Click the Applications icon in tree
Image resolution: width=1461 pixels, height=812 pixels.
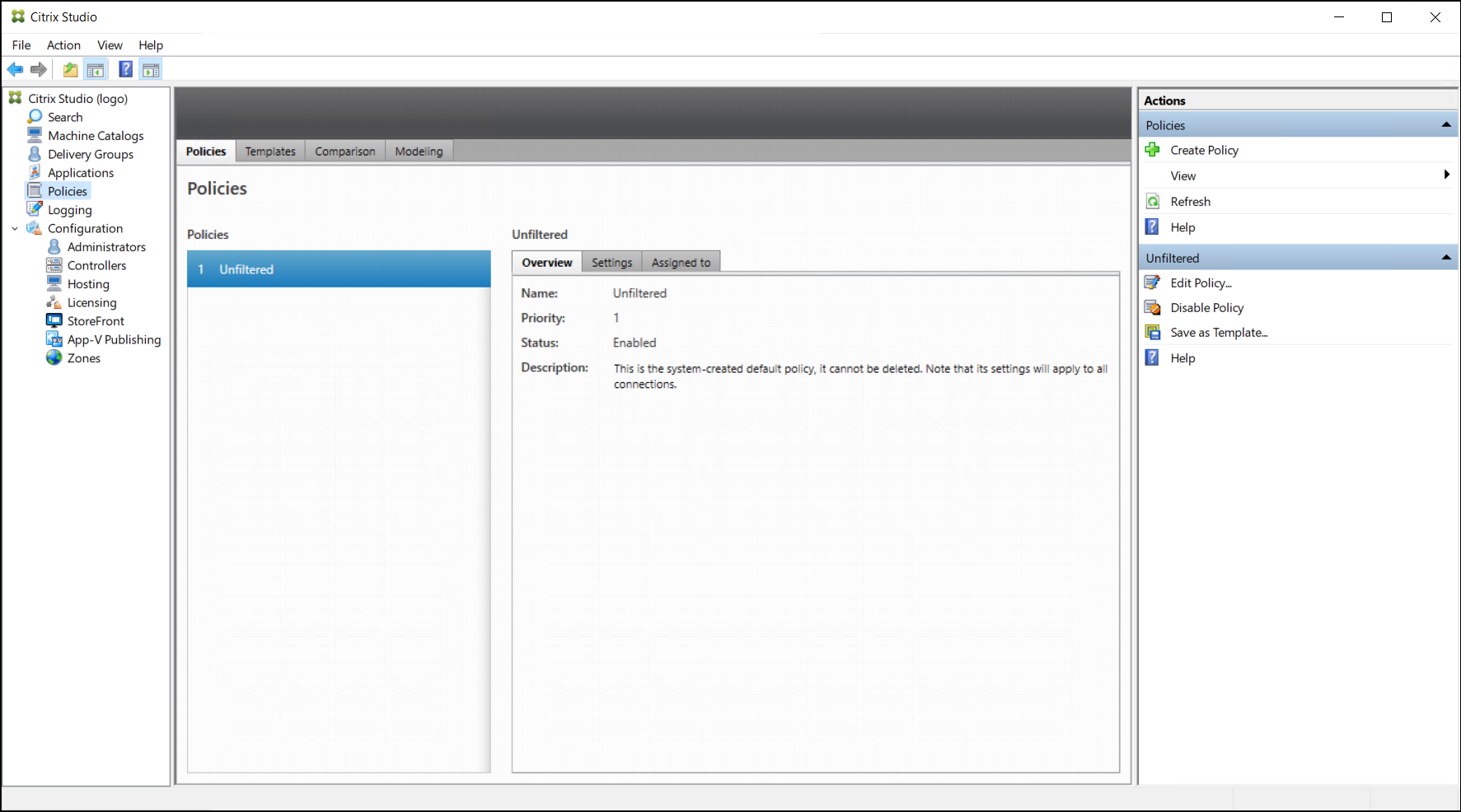[35, 172]
